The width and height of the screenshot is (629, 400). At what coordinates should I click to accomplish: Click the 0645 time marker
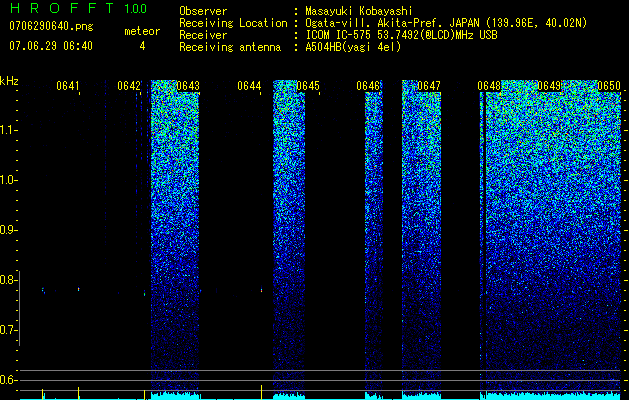coord(308,86)
